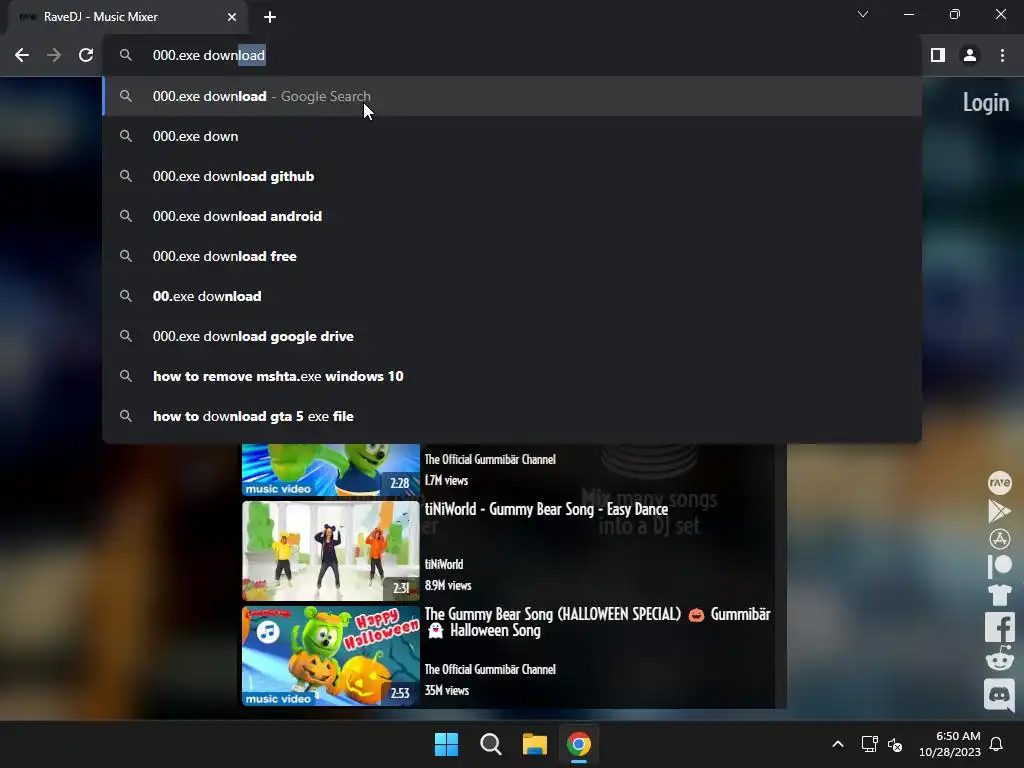Open the Reddit icon in sidebar
Viewport: 1024px width, 768px height.
[999, 659]
